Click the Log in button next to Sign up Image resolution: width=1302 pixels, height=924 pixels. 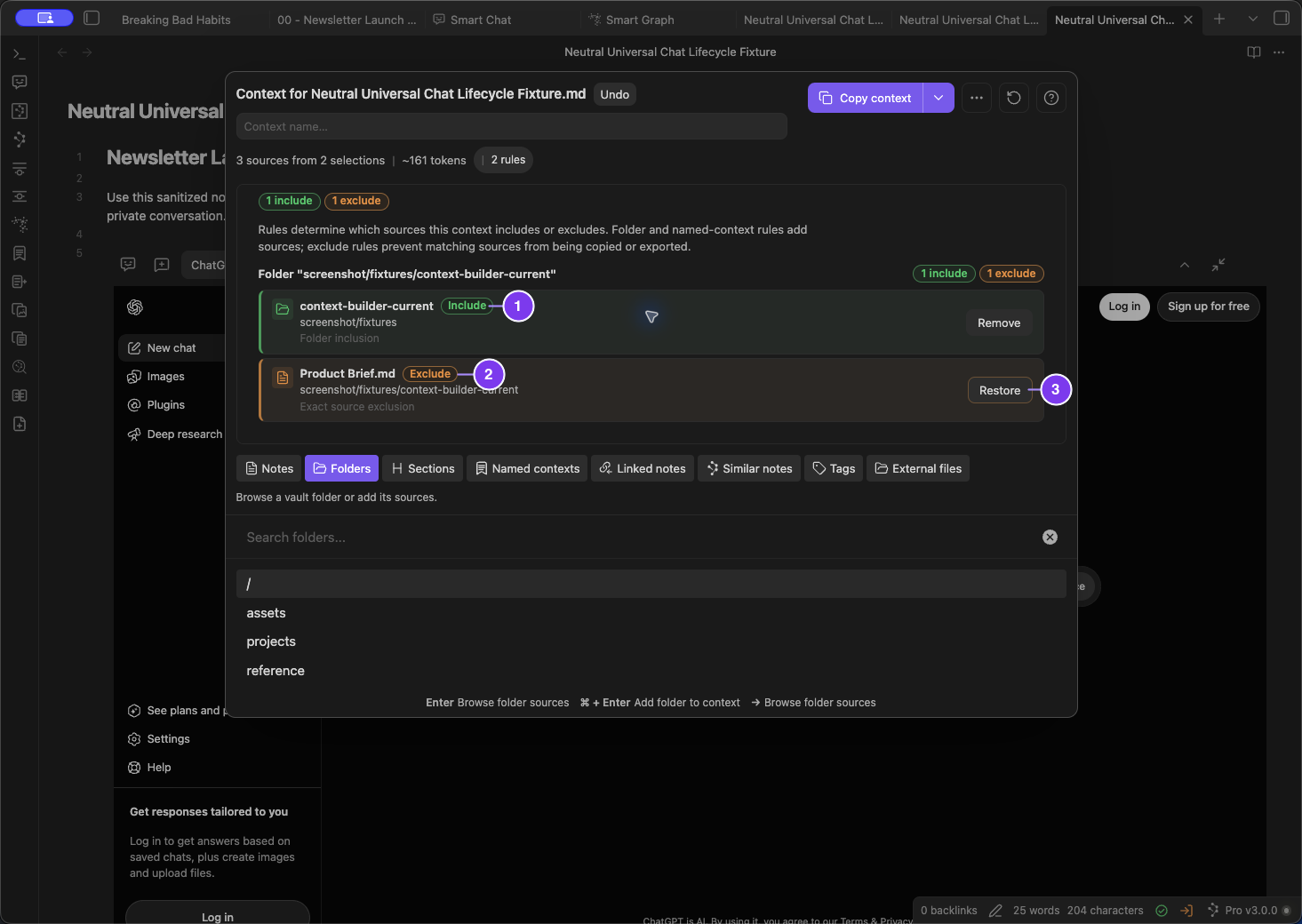pyautogui.click(x=1124, y=307)
